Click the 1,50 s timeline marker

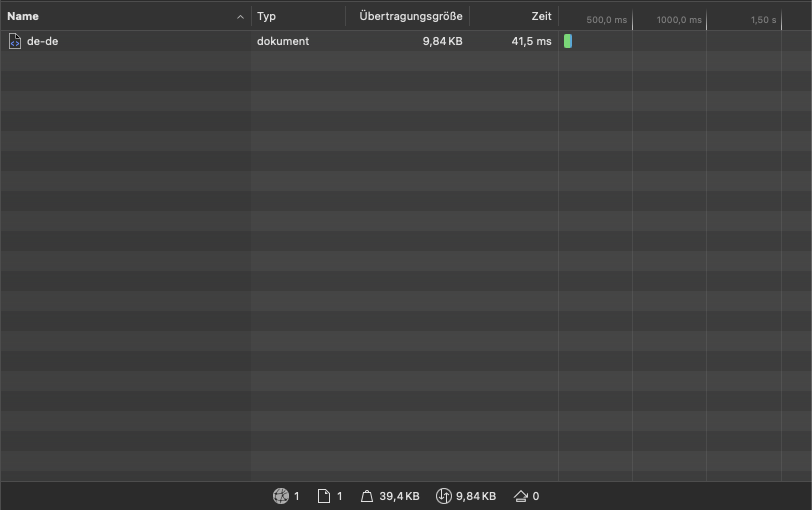[x=763, y=20]
